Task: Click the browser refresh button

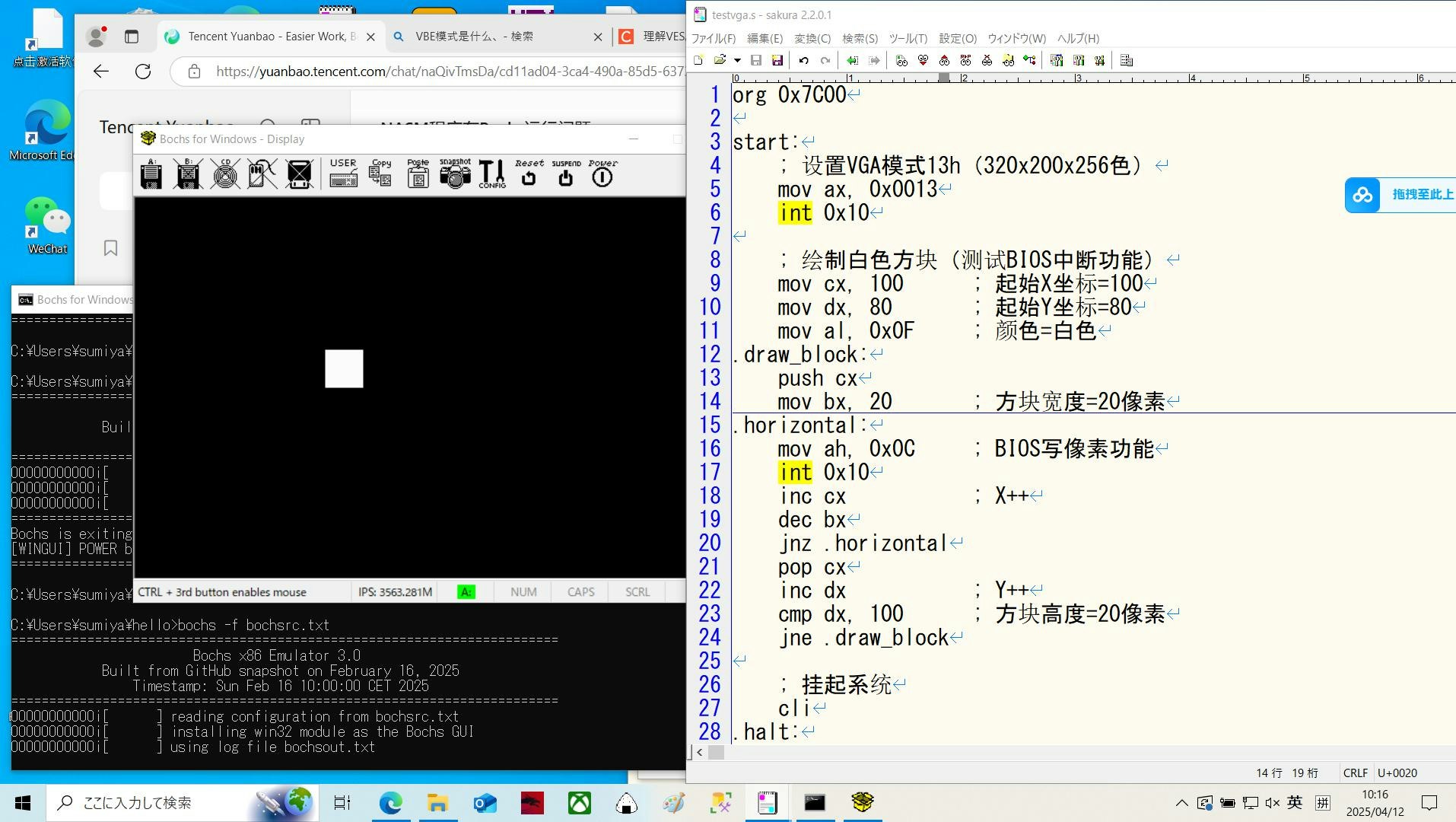Action: click(143, 72)
